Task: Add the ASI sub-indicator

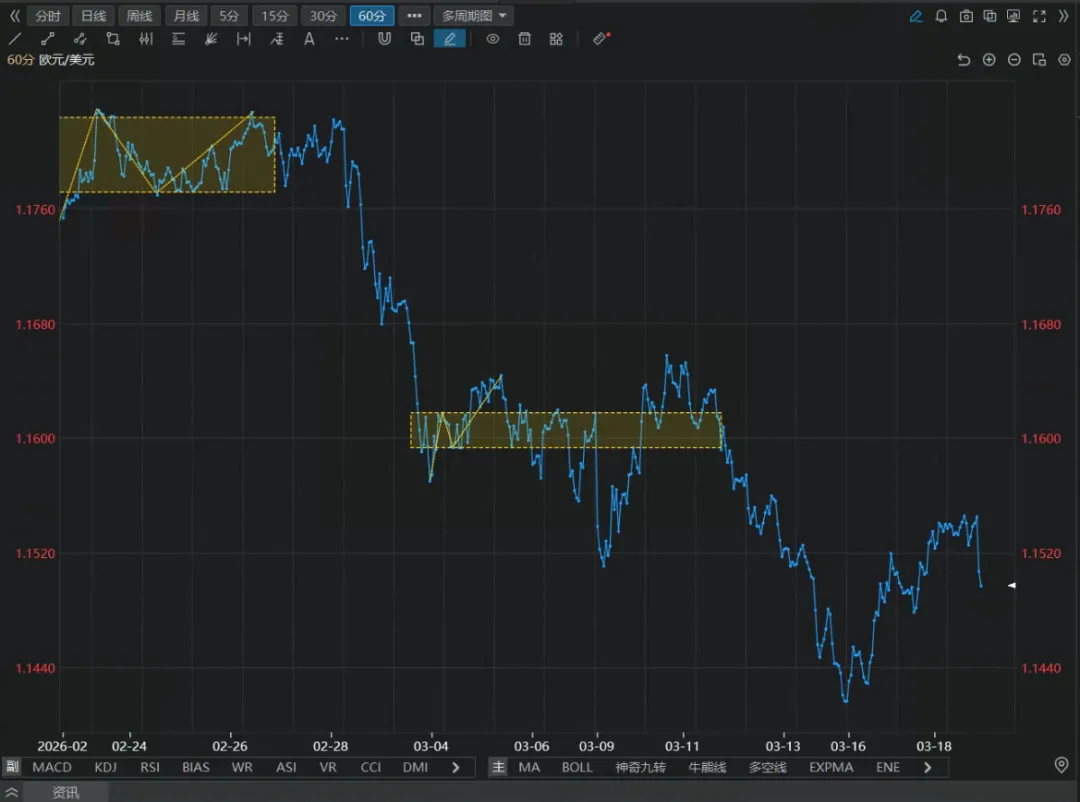Action: (286, 767)
